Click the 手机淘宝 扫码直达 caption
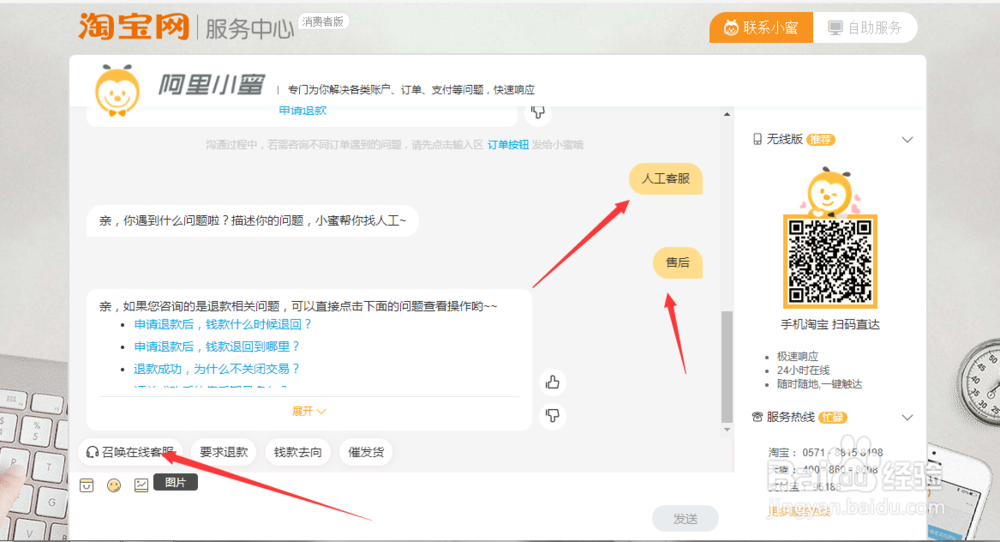Viewport: 1000px width, 542px height. [830, 325]
